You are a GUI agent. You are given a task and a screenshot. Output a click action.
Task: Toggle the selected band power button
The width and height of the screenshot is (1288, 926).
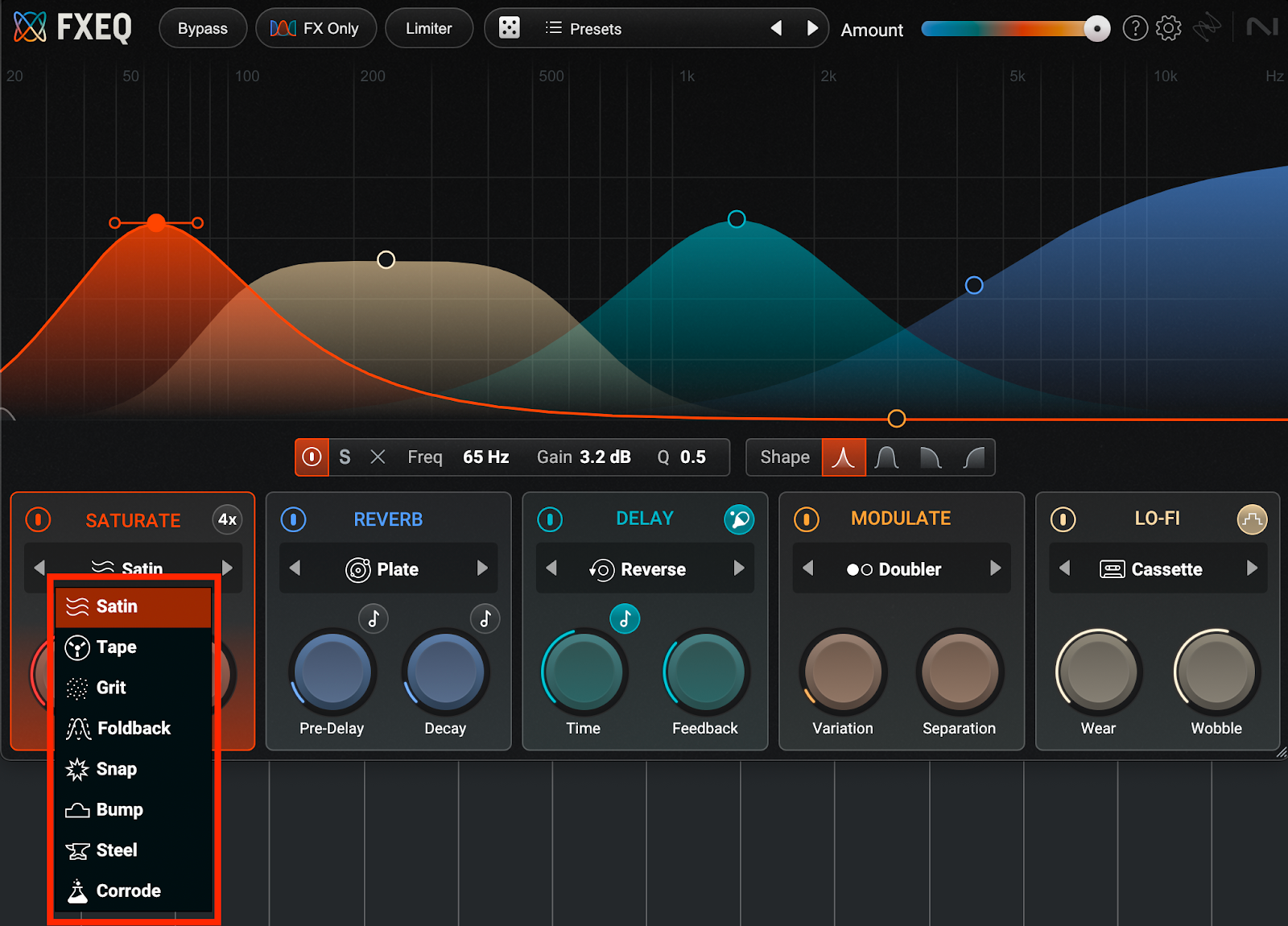pos(312,457)
